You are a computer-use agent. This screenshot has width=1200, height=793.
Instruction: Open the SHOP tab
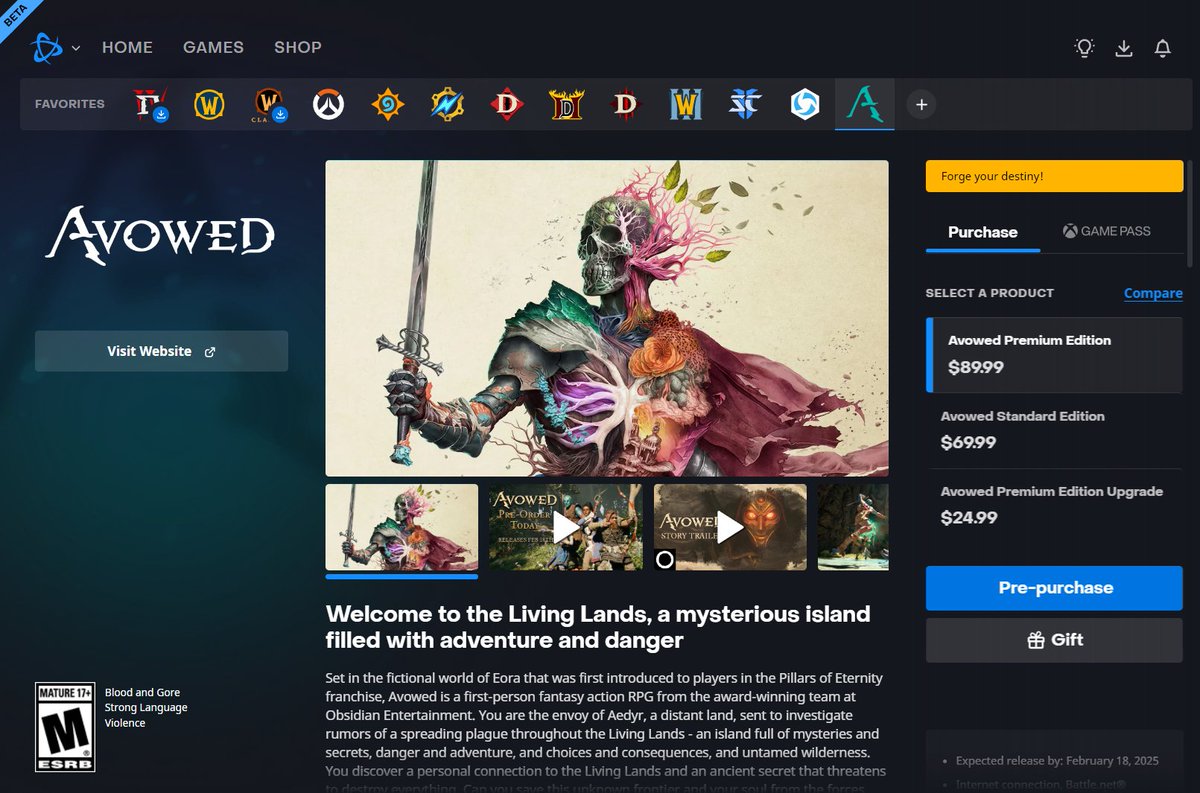[x=298, y=47]
